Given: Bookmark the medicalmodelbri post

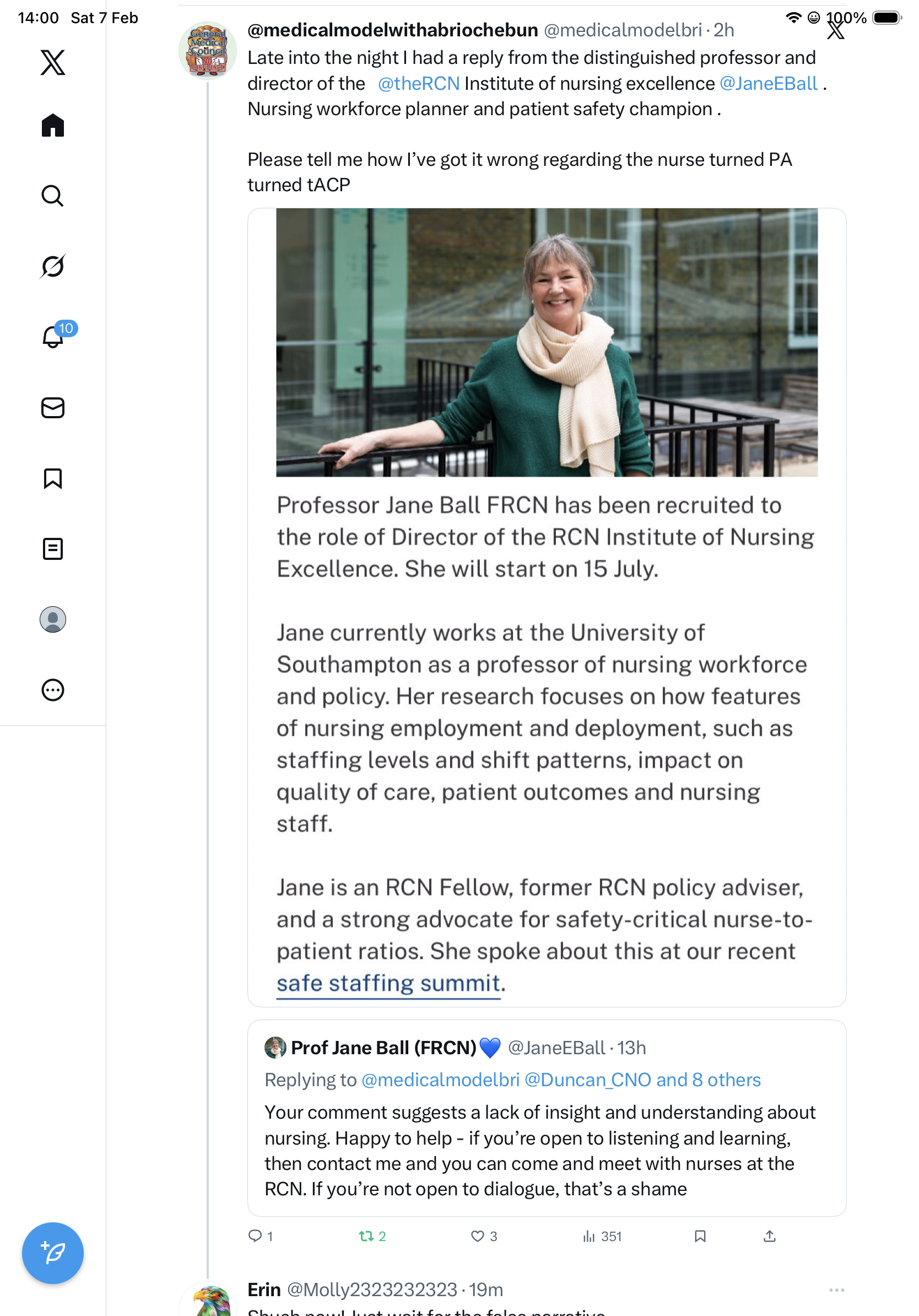Looking at the screenshot, I should (x=700, y=1236).
